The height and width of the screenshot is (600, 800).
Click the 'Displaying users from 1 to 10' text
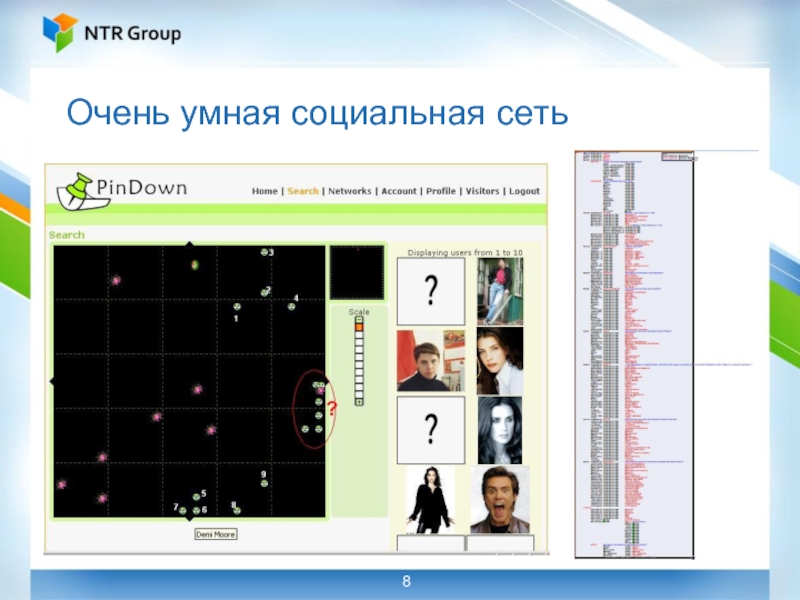[x=465, y=253]
